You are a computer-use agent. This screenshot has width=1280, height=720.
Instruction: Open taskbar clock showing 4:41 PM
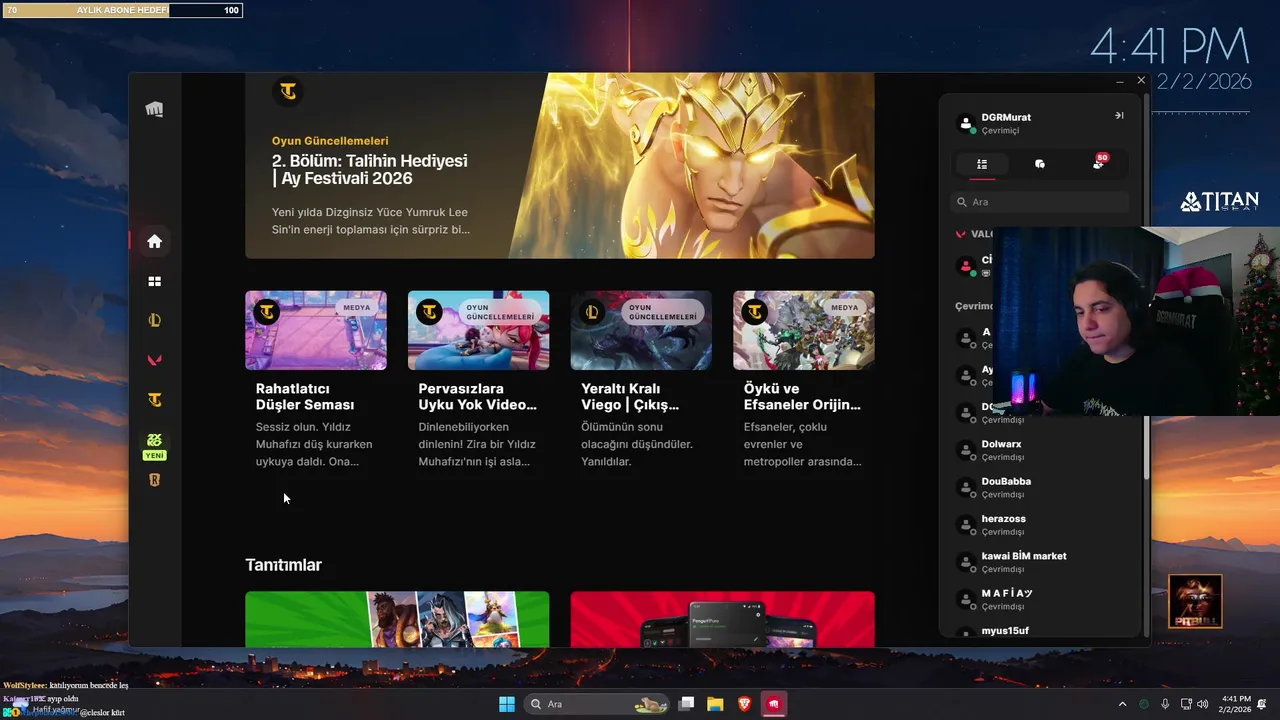[x=1236, y=704]
